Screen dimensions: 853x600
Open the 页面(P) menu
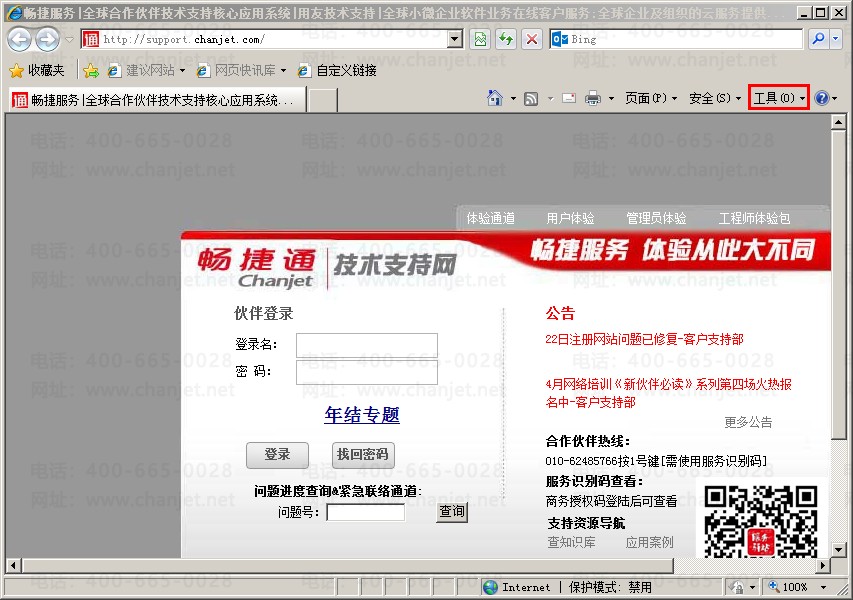tap(650, 98)
